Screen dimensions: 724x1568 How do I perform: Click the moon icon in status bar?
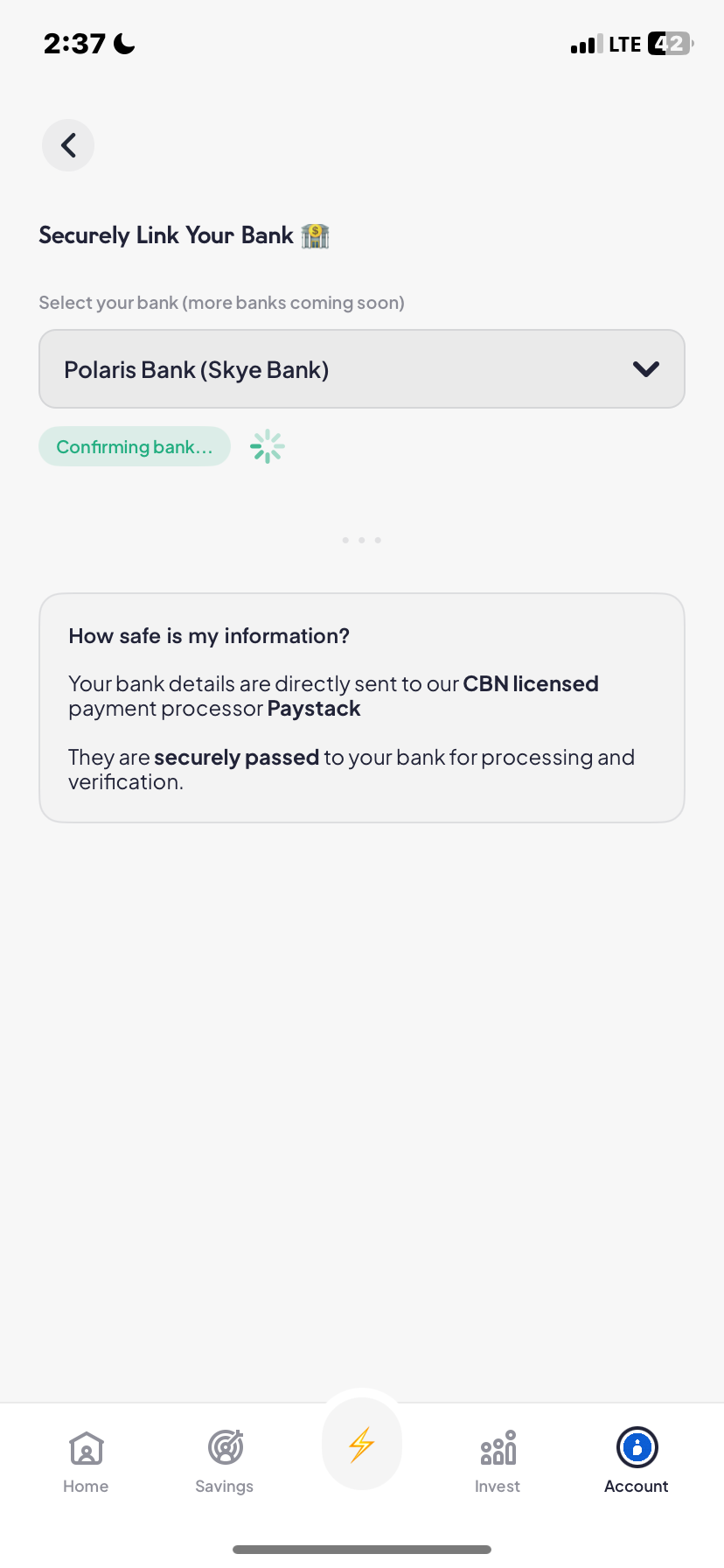[125, 44]
